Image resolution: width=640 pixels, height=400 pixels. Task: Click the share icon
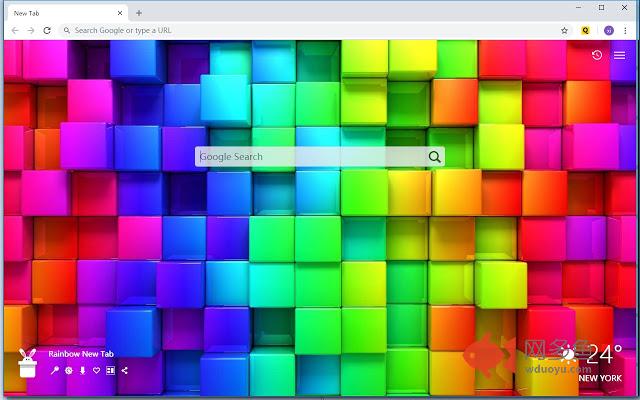pos(124,370)
